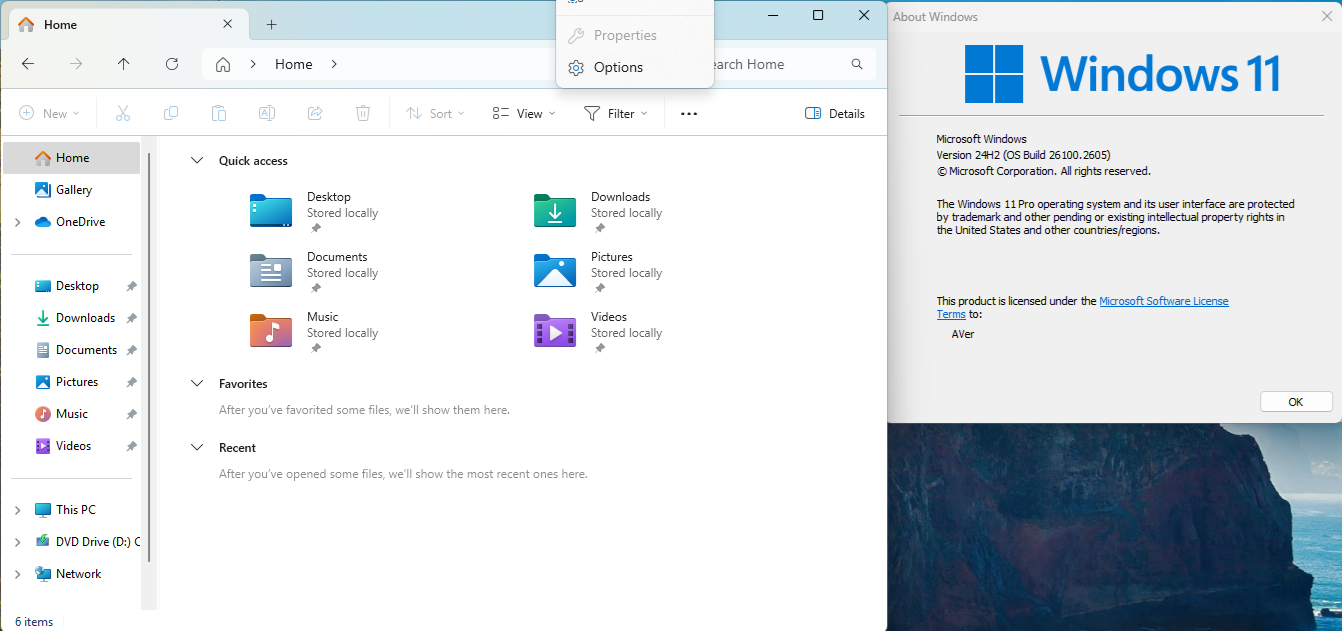Screen dimensions: 1342x631
Task: Navigate up one folder level
Action: 124,64
